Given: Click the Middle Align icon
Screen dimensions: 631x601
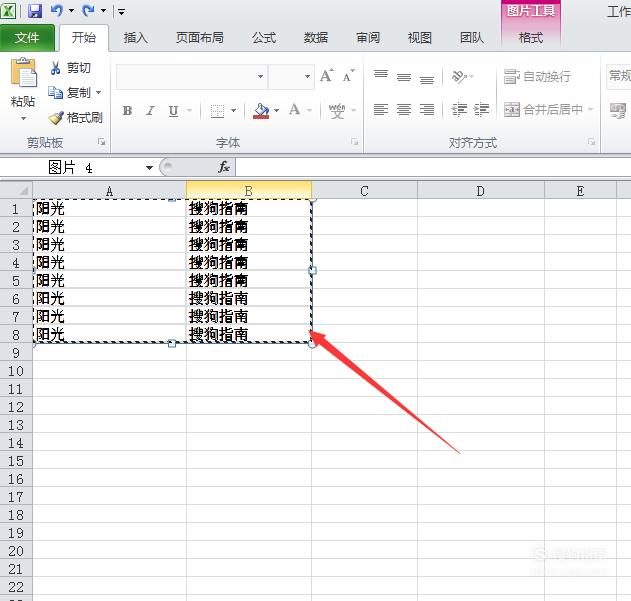Looking at the screenshot, I should [x=404, y=76].
